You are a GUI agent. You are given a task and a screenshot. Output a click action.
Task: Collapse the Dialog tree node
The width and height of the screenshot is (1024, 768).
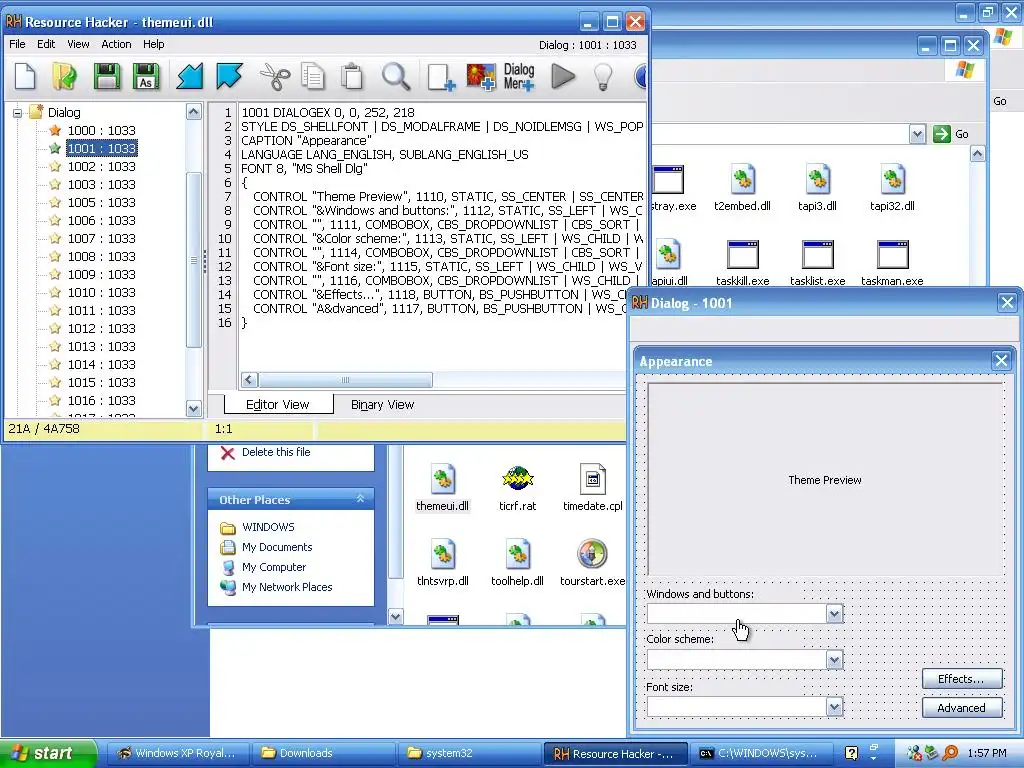click(x=18, y=113)
